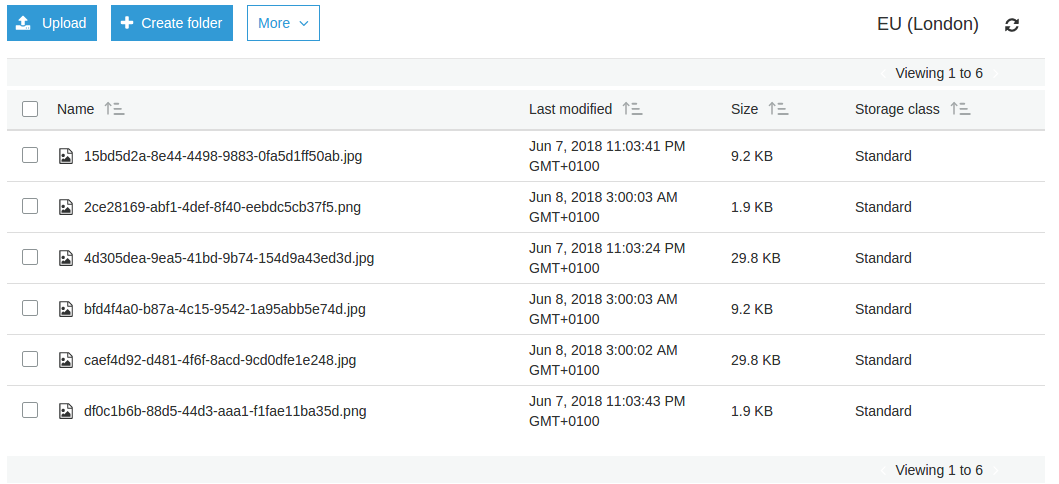Image resolution: width=1059 pixels, height=484 pixels.
Task: Click the Upload button
Action: pyautogui.click(x=52, y=23)
